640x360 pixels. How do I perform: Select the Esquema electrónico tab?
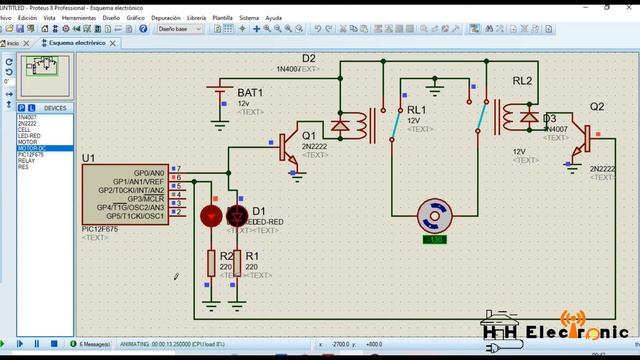77,43
